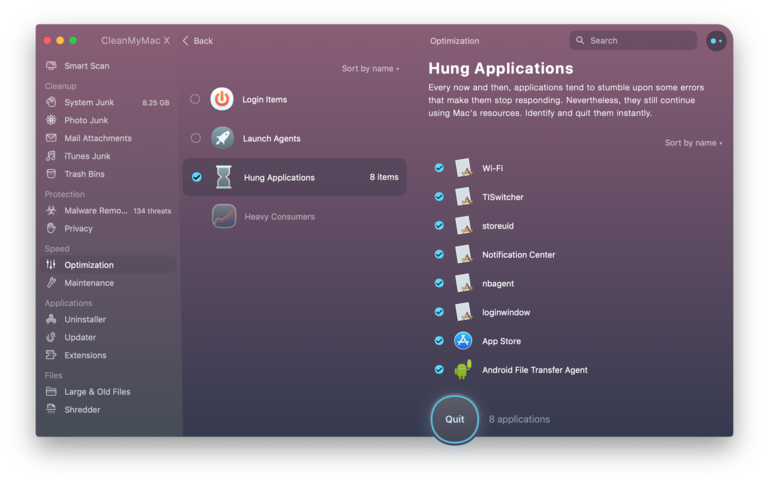Click the Malware Removal biohazard icon
Viewport: 769px width, 484px height.
[x=51, y=210]
